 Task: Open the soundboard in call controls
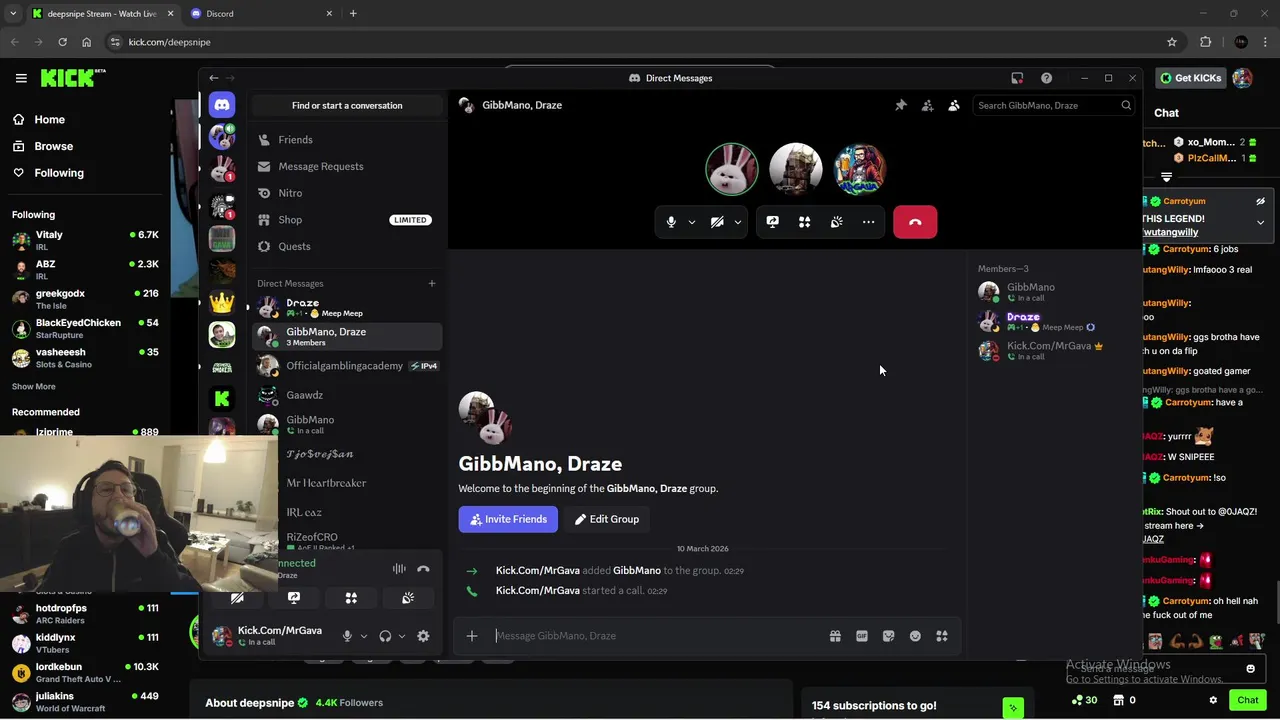(836, 222)
